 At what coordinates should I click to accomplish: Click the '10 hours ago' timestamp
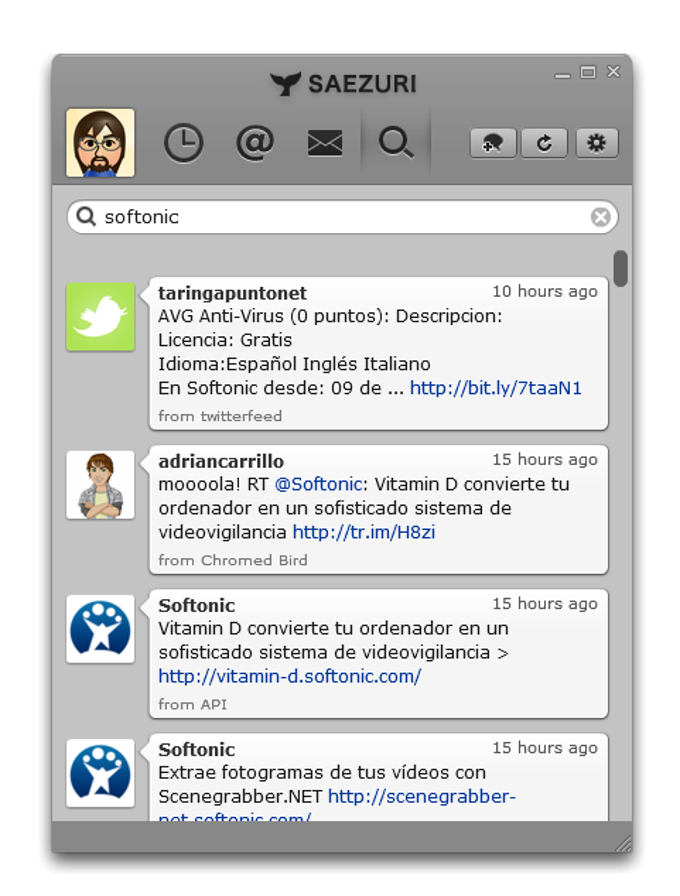tap(545, 291)
